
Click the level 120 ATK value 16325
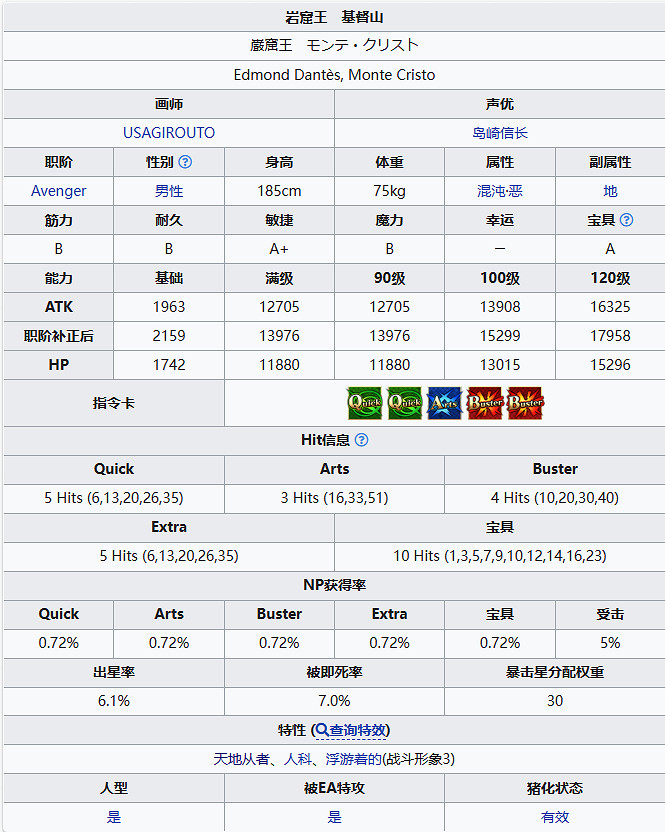[610, 307]
